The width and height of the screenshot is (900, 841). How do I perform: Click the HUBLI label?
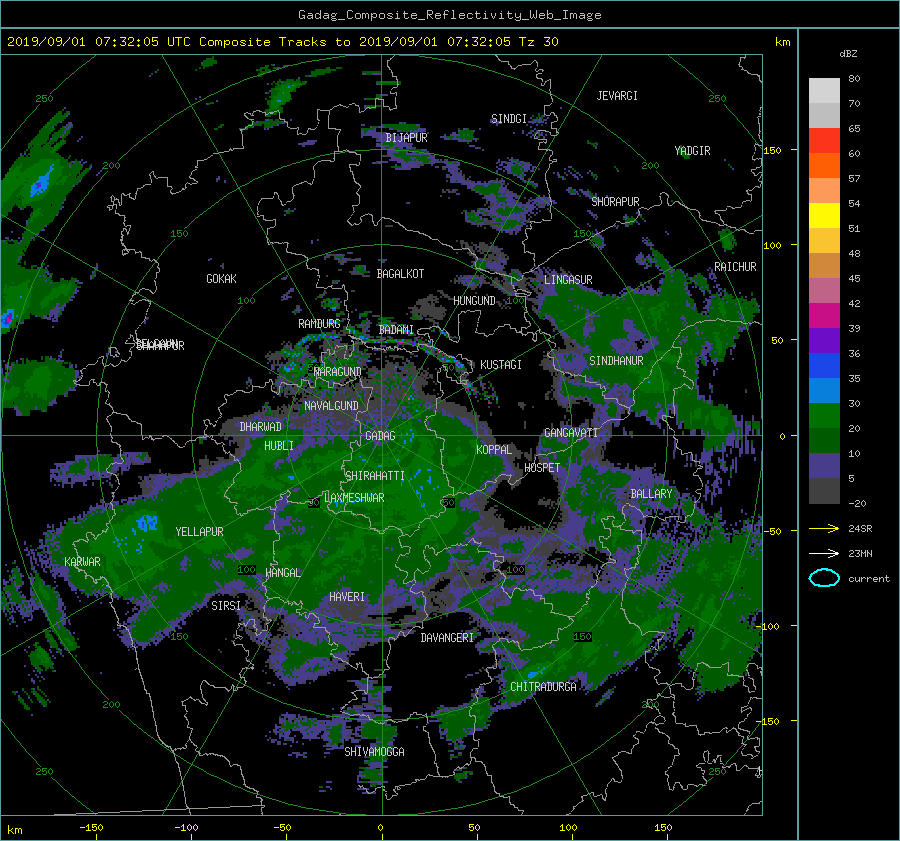(279, 446)
